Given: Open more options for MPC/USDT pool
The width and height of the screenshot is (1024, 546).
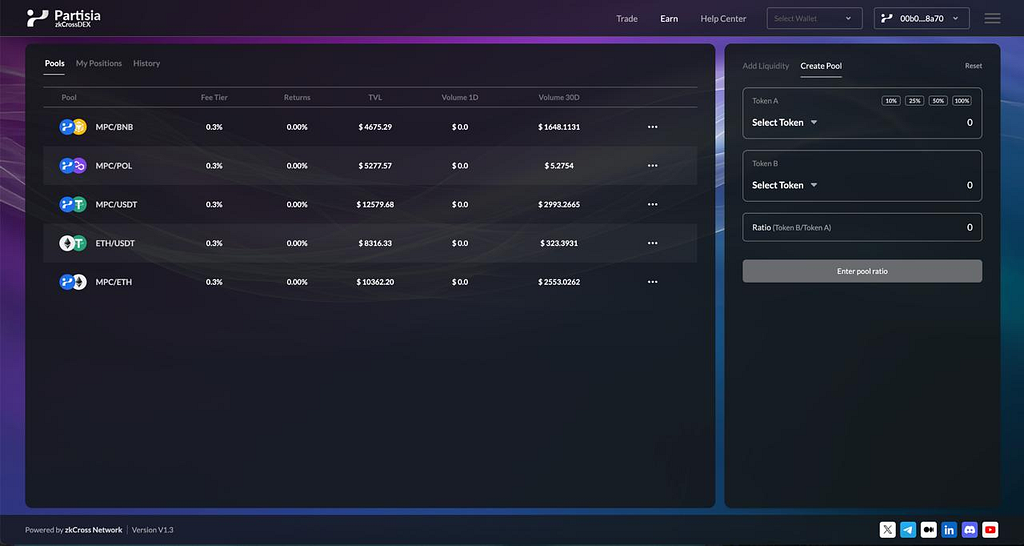Looking at the screenshot, I should (652, 204).
